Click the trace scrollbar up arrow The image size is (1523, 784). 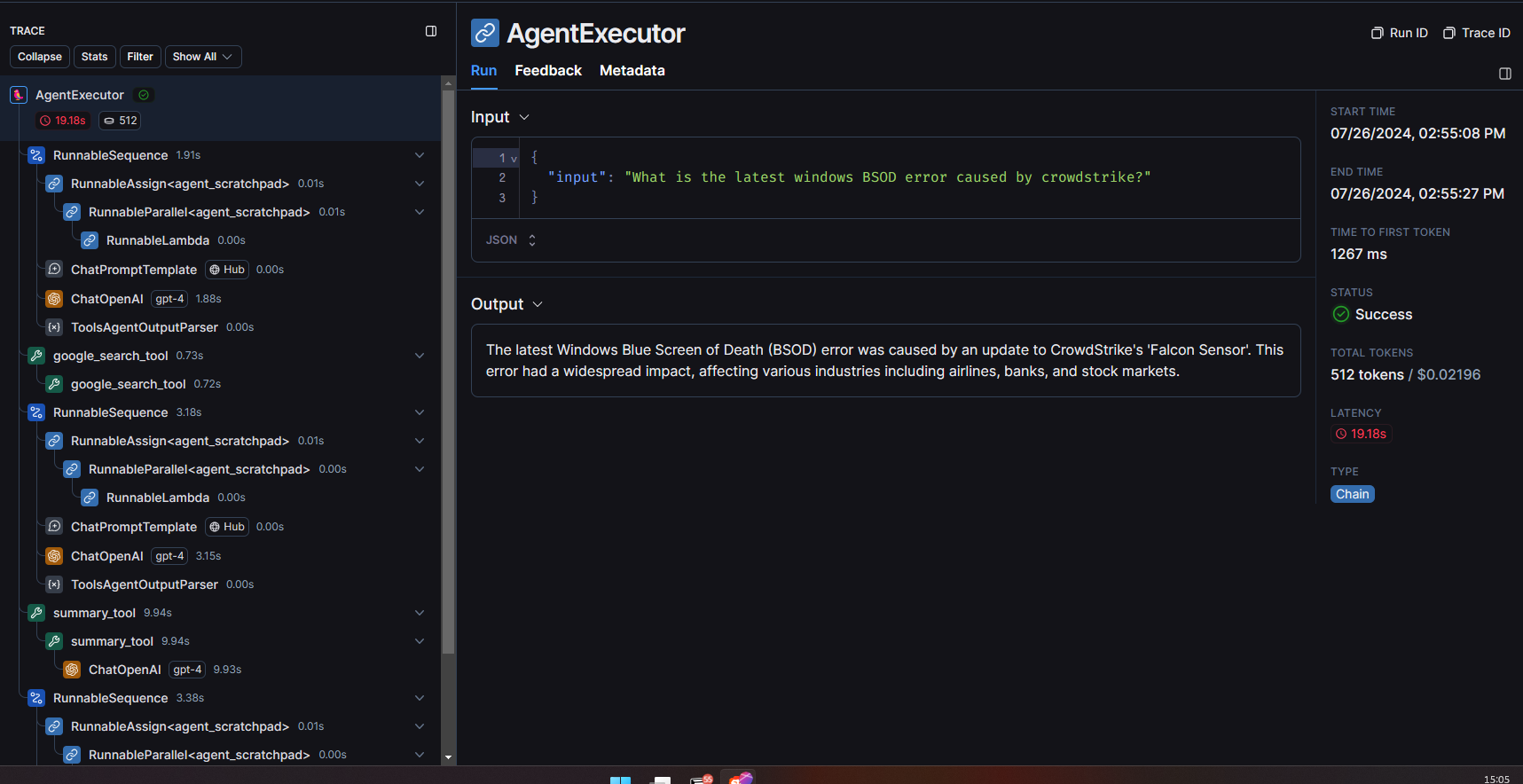[448, 82]
